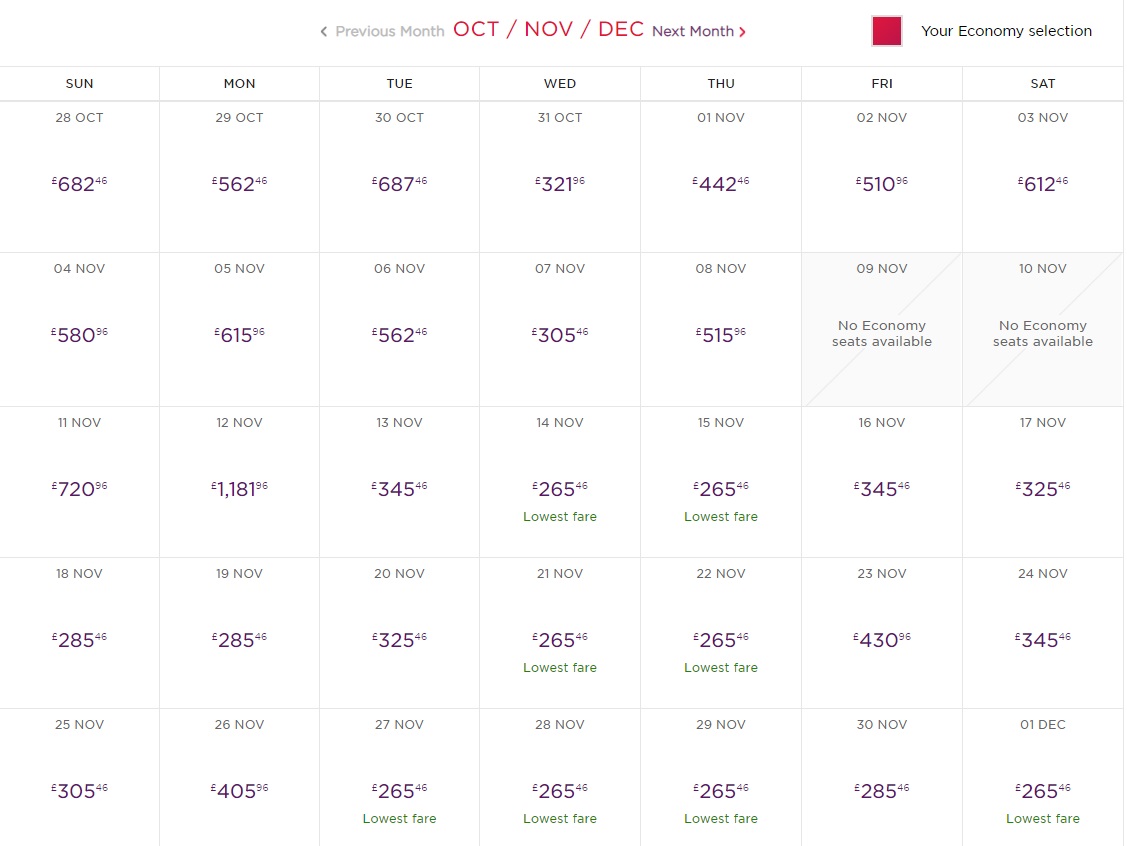Click the red Economy selection swatch
This screenshot has height=846, width=1127.
pyautogui.click(x=887, y=31)
